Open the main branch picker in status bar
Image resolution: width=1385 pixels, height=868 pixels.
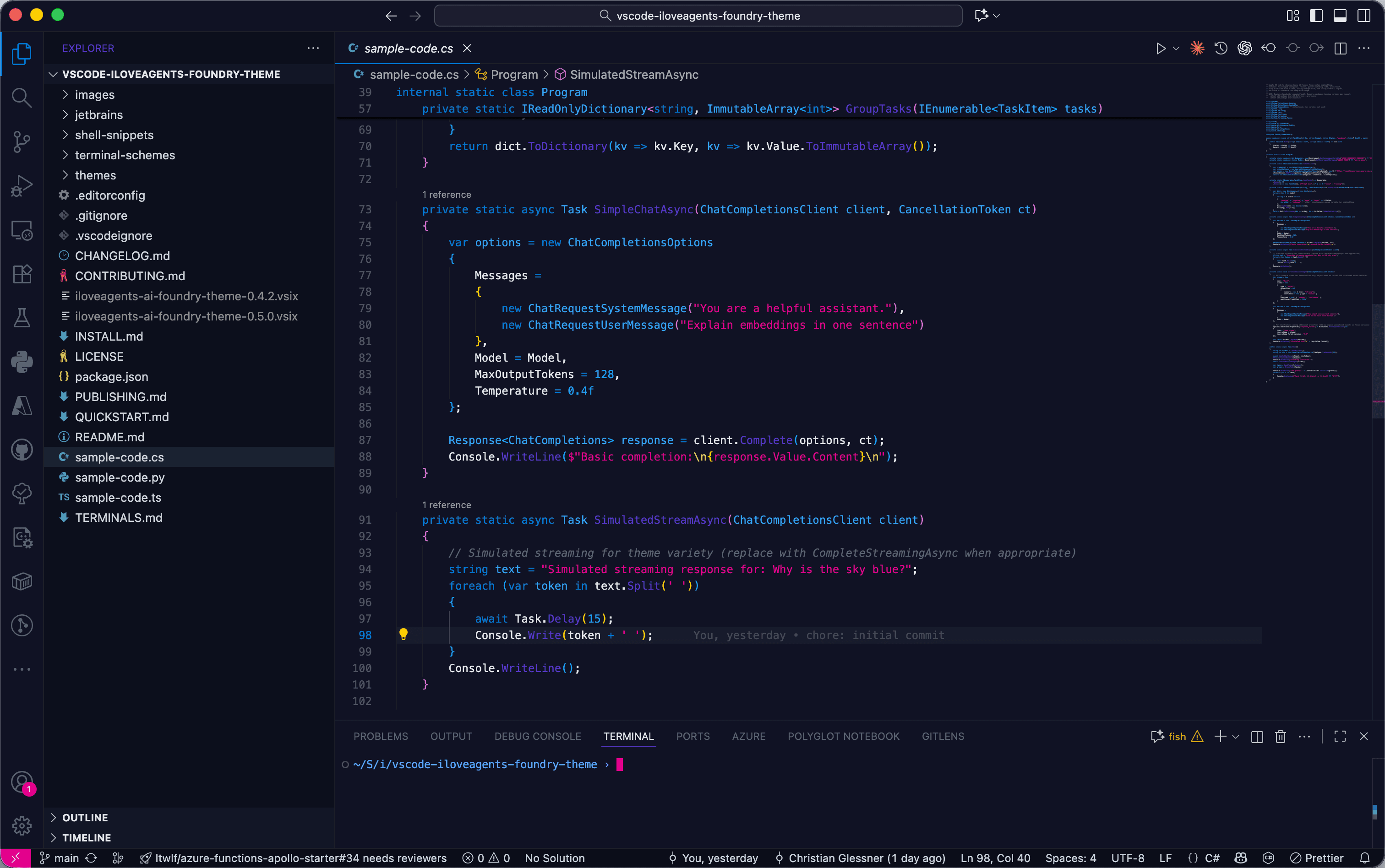(59, 857)
